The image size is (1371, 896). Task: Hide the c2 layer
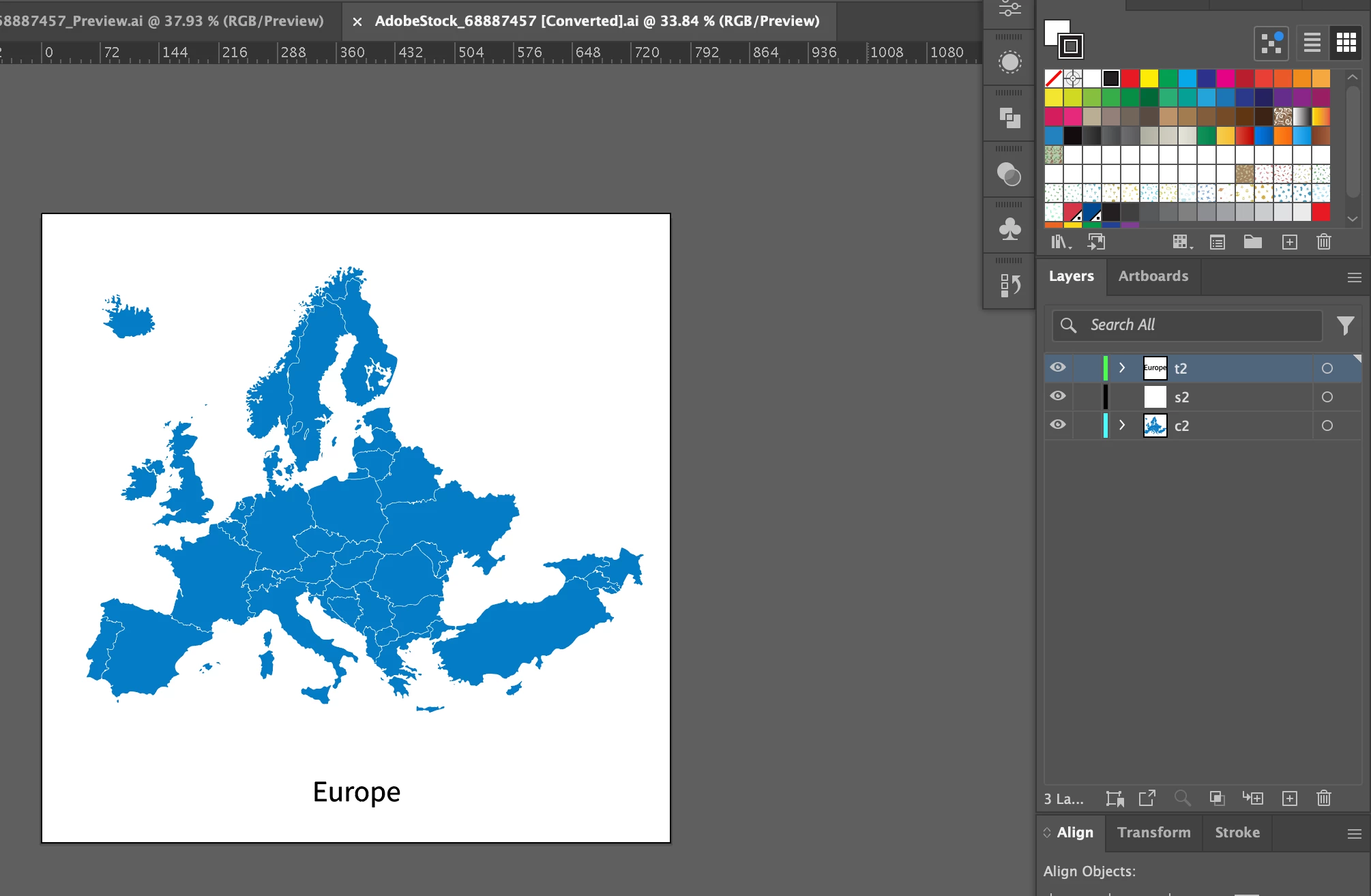click(1058, 425)
